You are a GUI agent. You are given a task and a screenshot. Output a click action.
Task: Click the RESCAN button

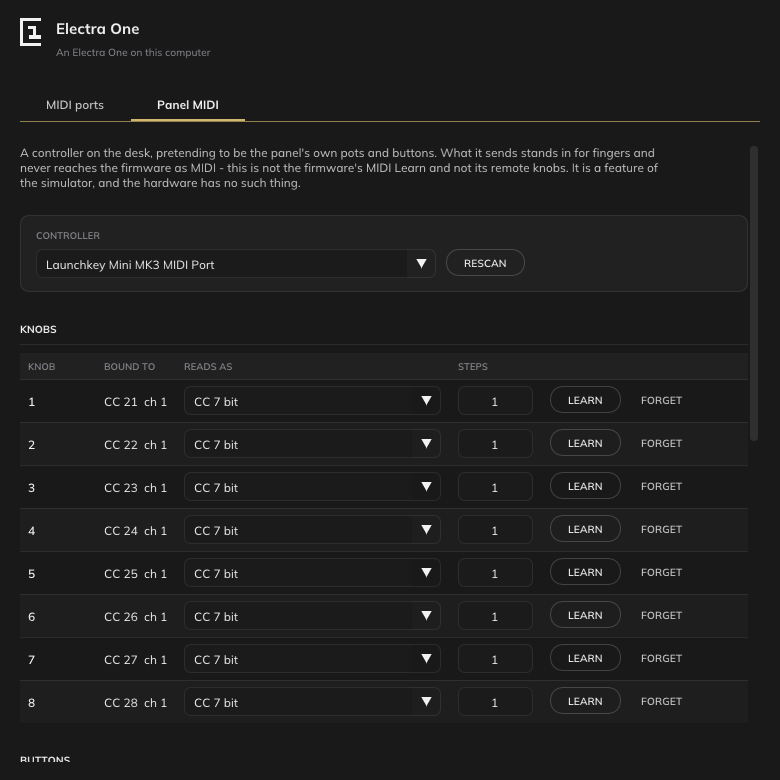click(x=485, y=263)
